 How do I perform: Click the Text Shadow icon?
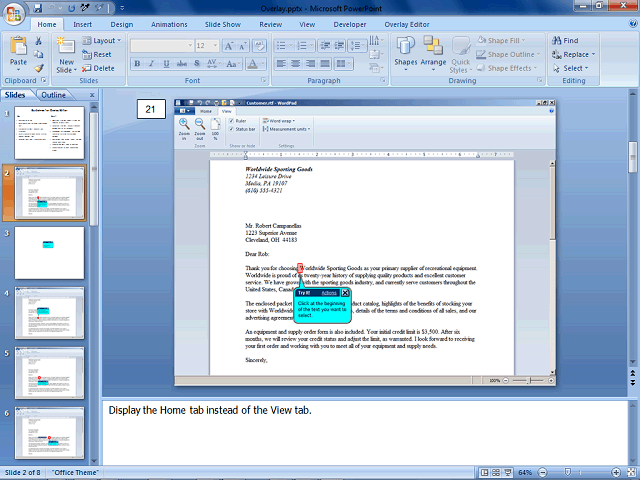(x=197, y=64)
